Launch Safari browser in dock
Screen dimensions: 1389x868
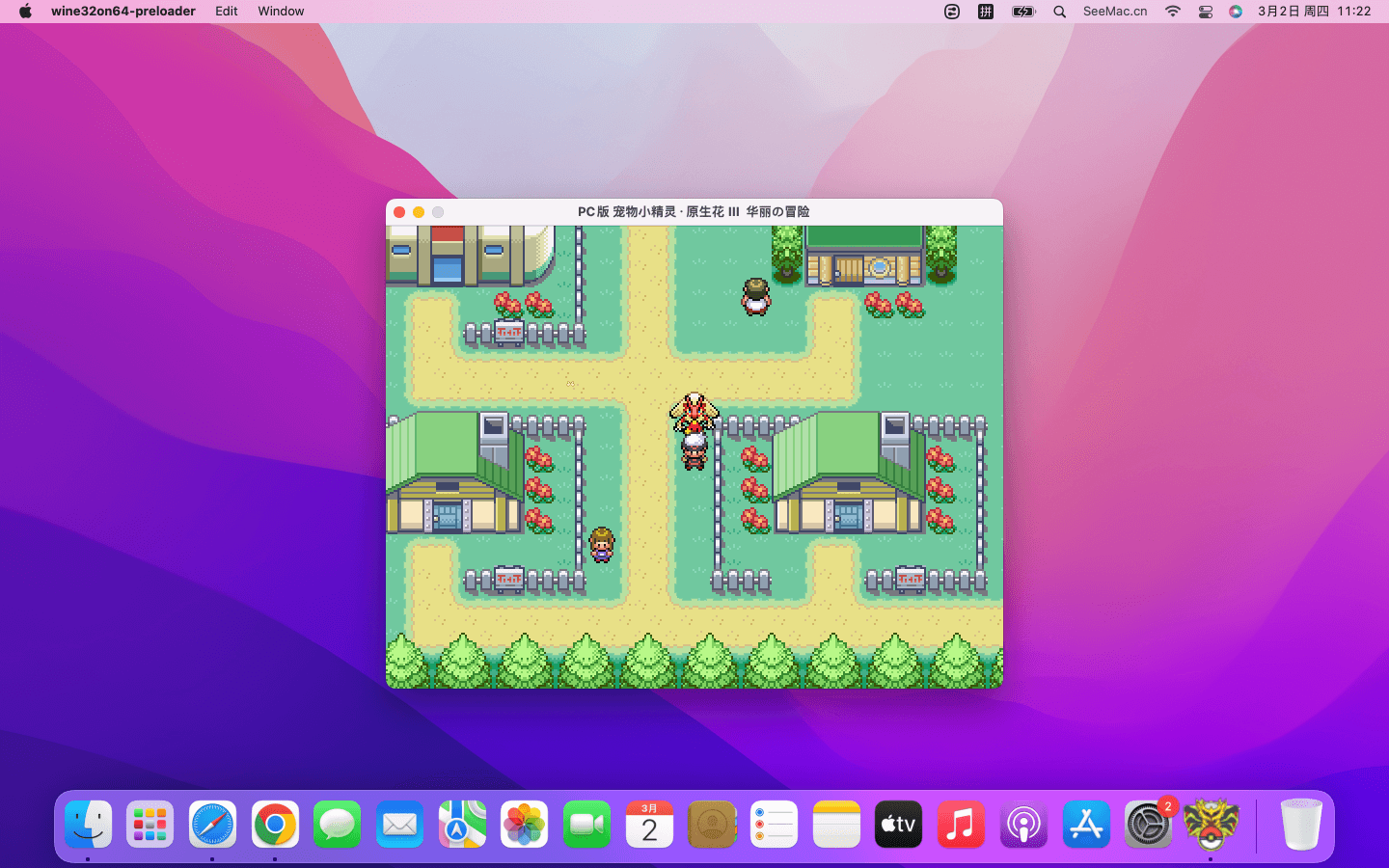click(212, 825)
